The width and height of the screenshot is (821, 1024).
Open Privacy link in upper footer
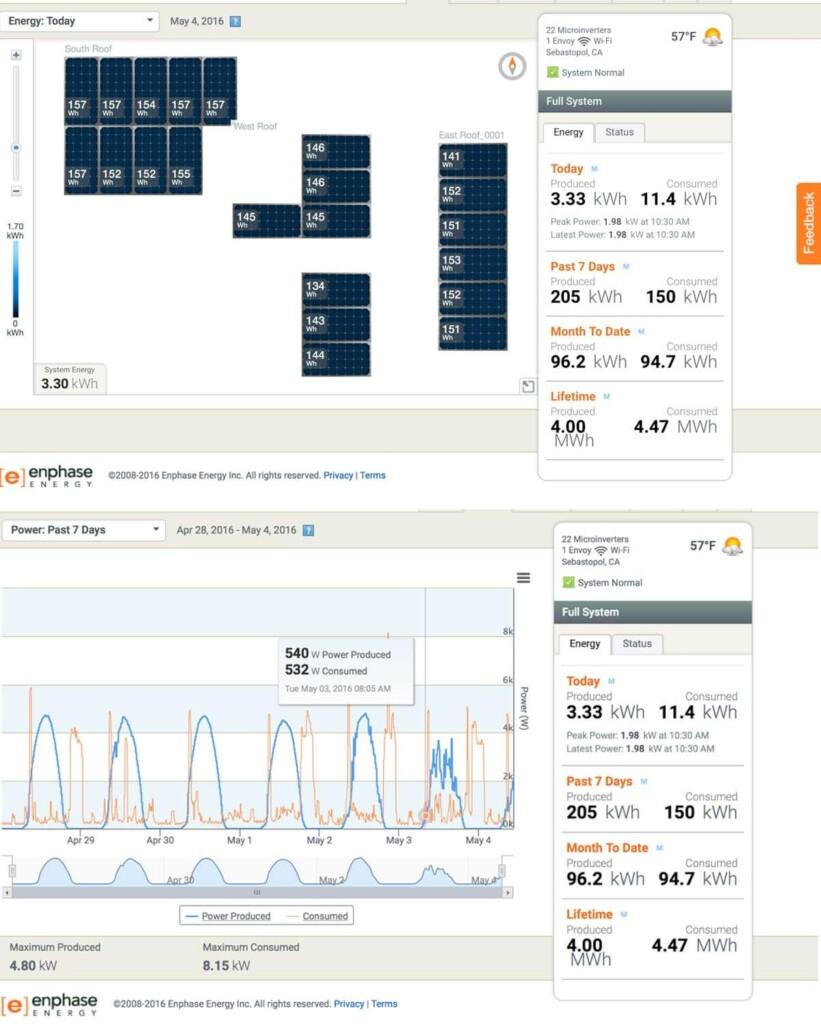pyautogui.click(x=338, y=475)
